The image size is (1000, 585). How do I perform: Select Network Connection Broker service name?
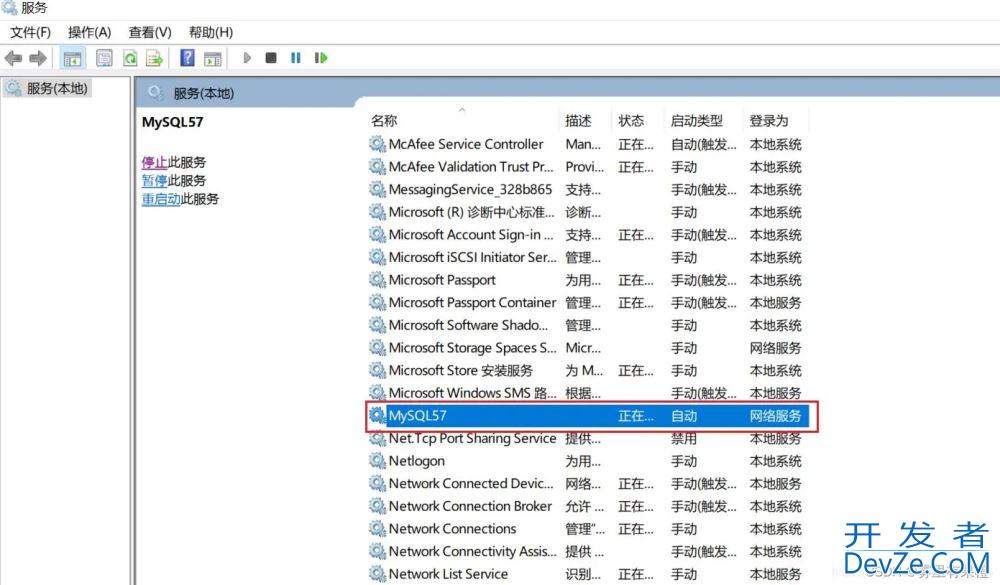pyautogui.click(x=470, y=506)
